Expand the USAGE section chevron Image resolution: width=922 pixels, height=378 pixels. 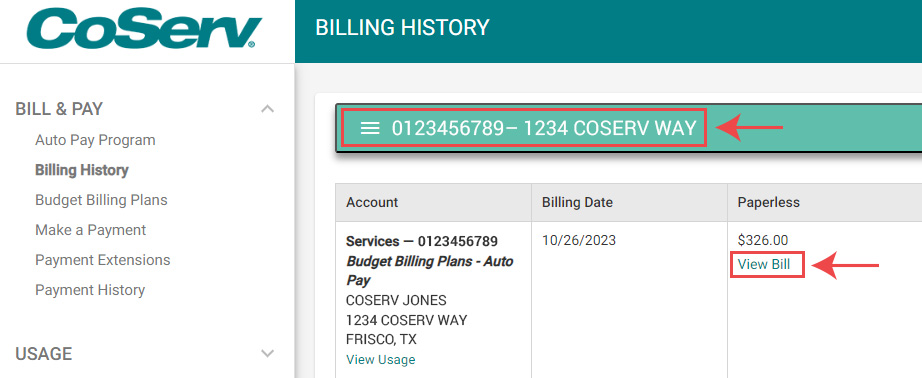(268, 353)
